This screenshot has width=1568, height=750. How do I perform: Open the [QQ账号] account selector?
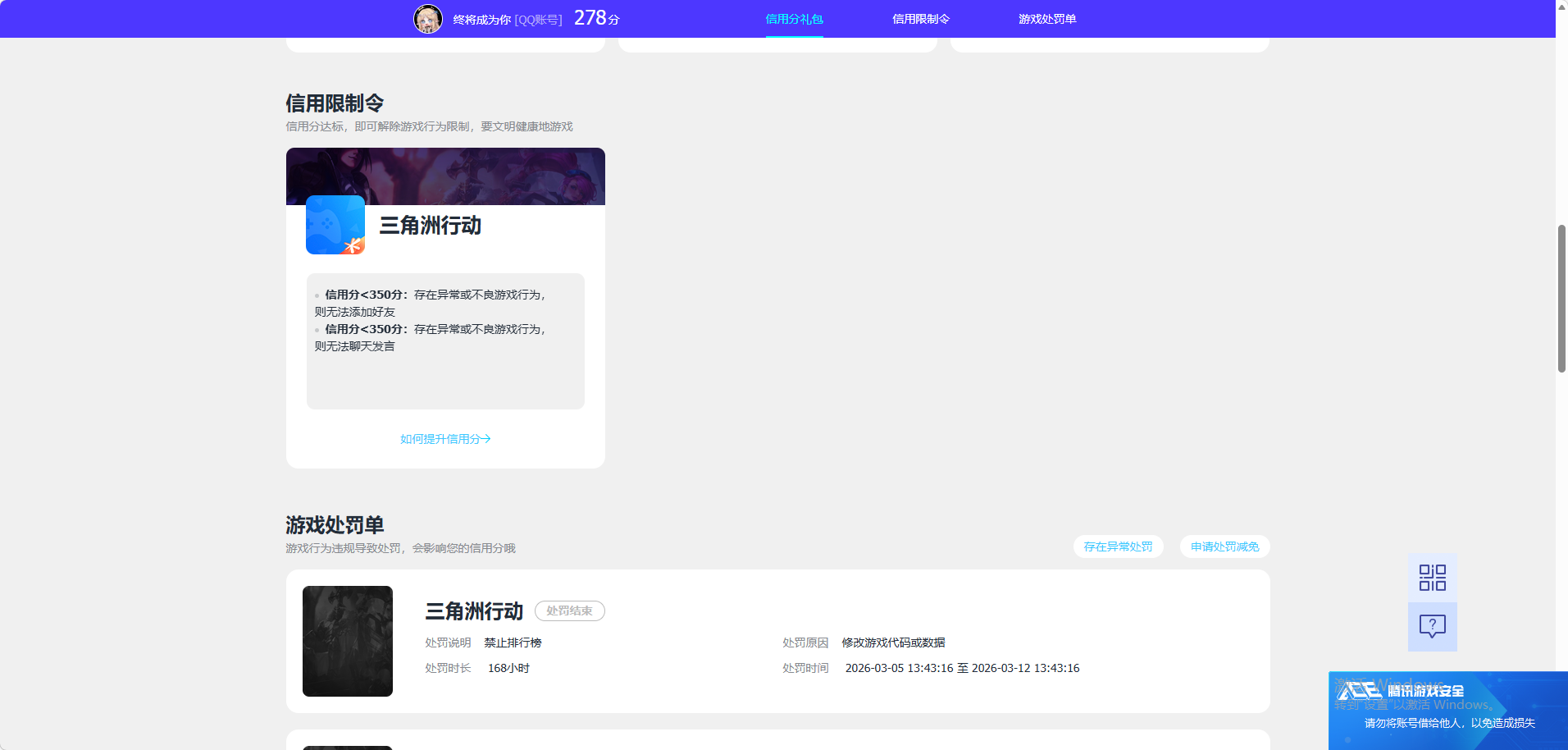pyautogui.click(x=538, y=19)
